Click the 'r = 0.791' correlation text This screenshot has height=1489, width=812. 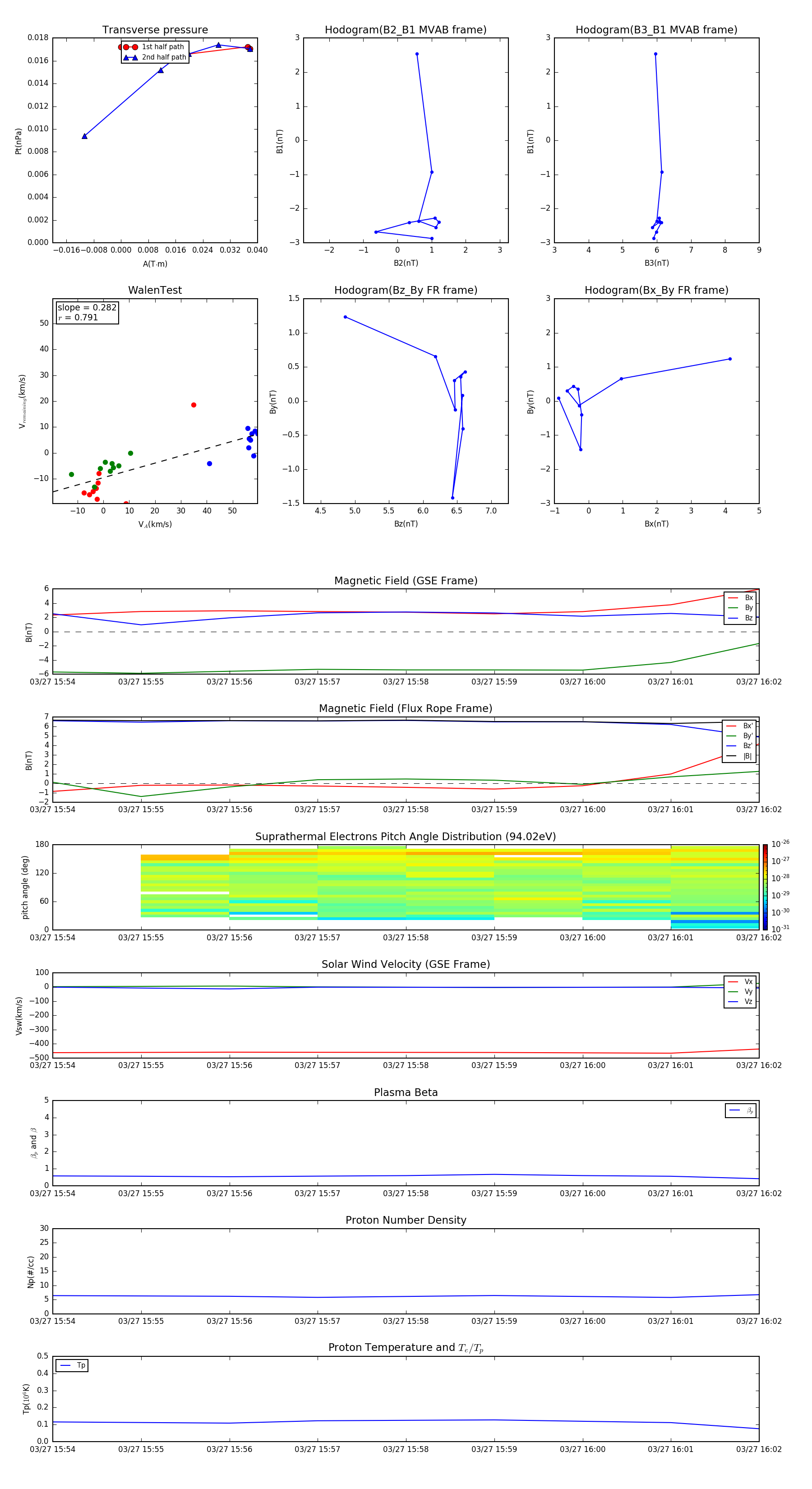click(78, 317)
